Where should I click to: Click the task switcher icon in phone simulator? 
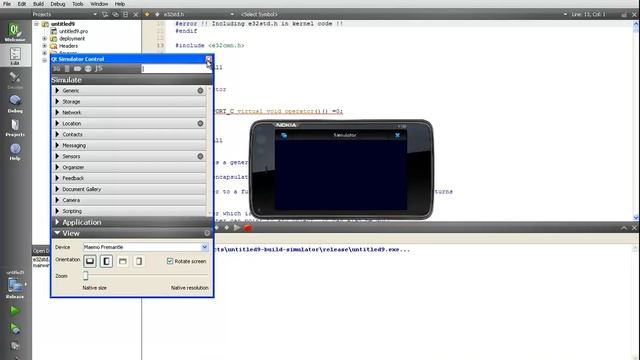pos(284,135)
